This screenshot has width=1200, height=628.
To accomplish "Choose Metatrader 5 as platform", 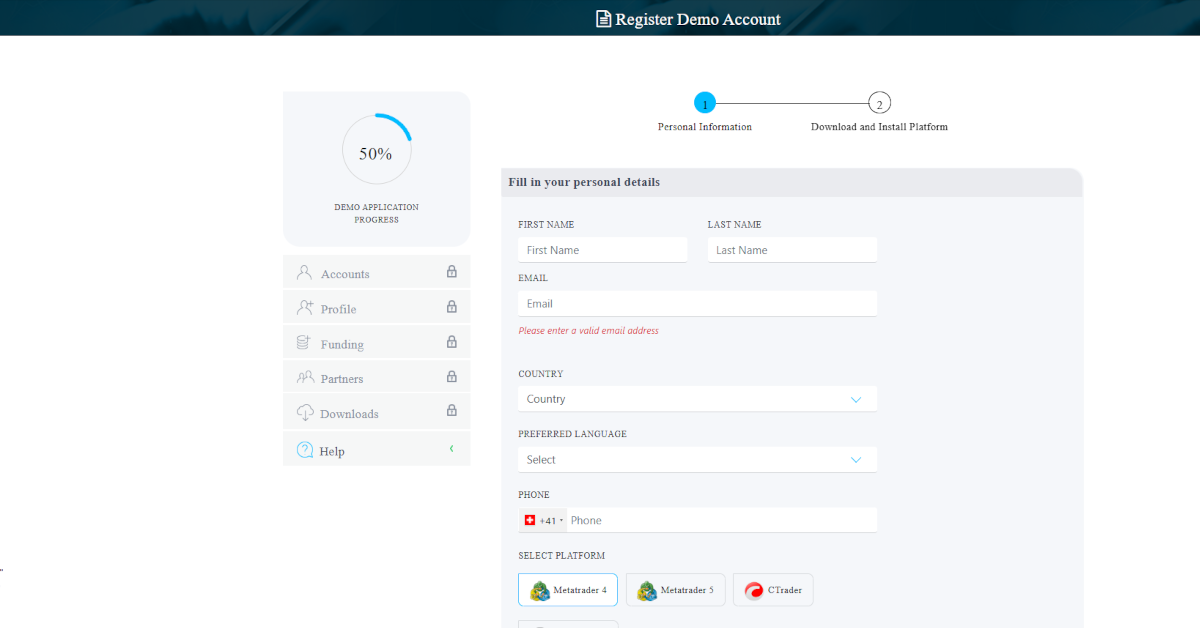I will coord(676,590).
